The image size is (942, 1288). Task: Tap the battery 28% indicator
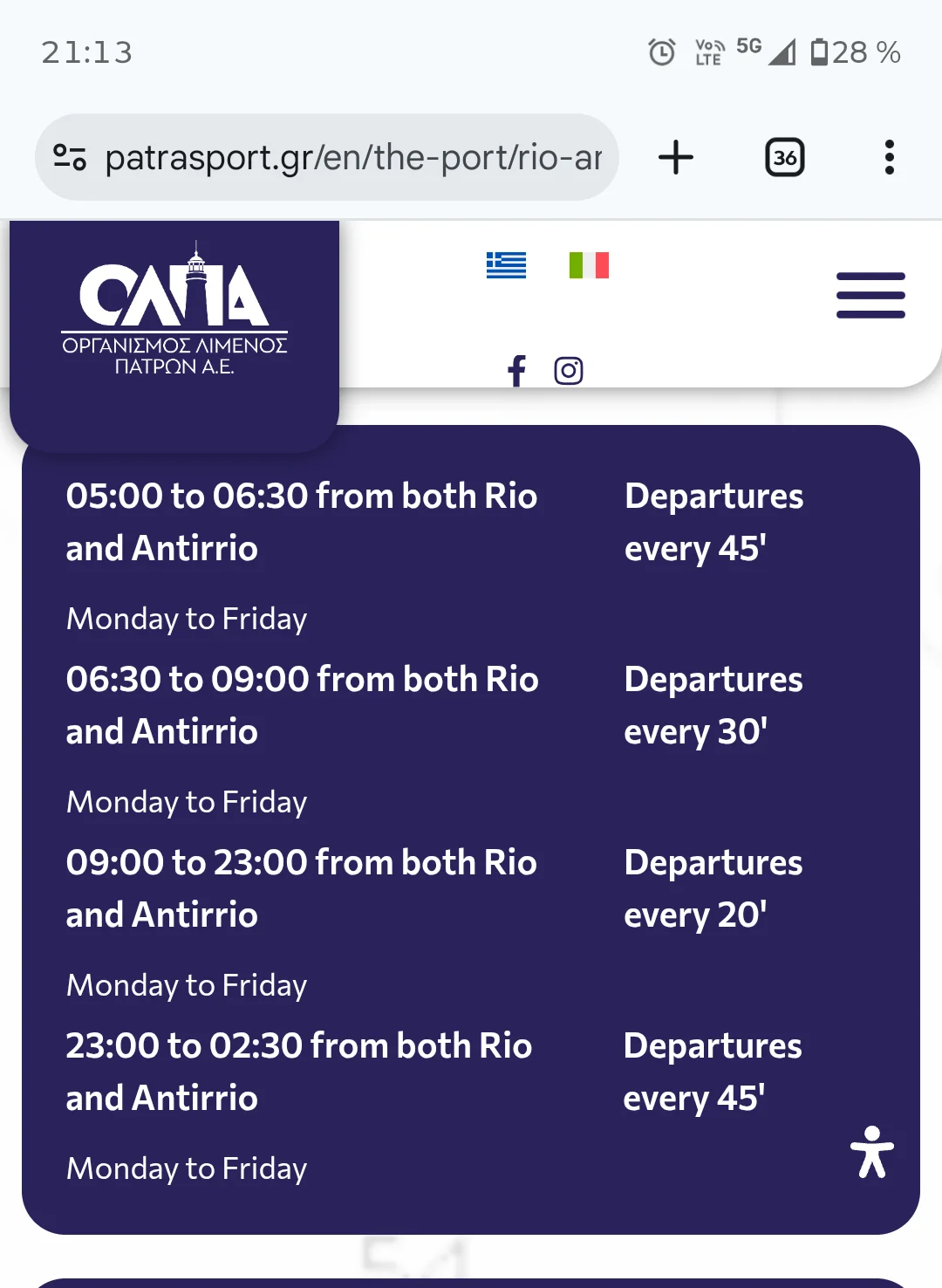[856, 52]
